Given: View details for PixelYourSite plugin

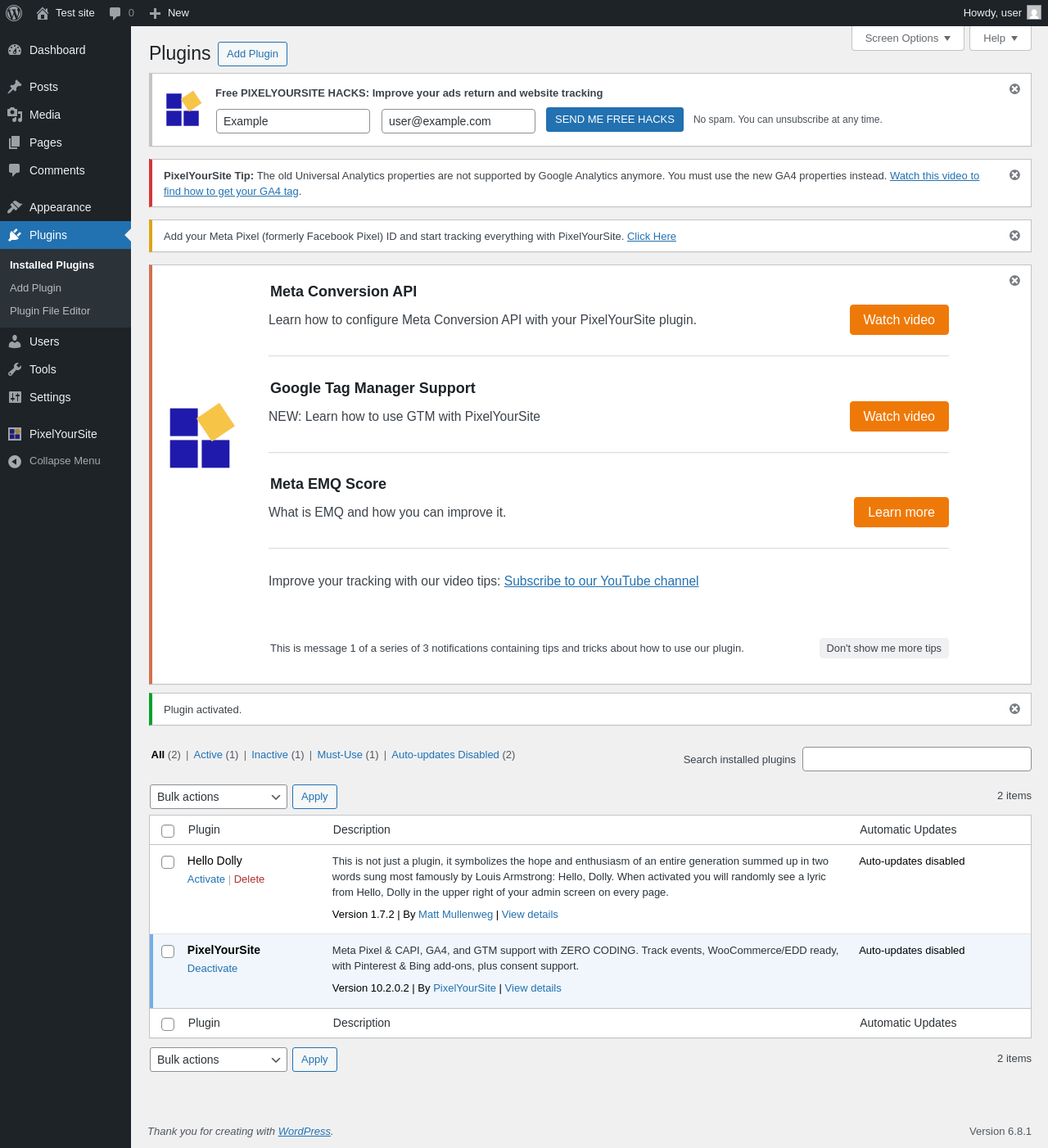Looking at the screenshot, I should click(x=533, y=988).
